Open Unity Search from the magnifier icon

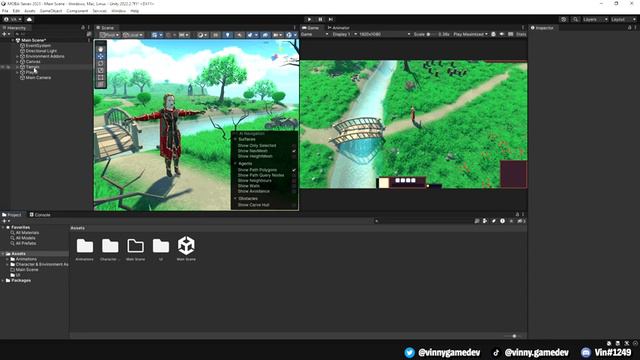click(x=576, y=19)
